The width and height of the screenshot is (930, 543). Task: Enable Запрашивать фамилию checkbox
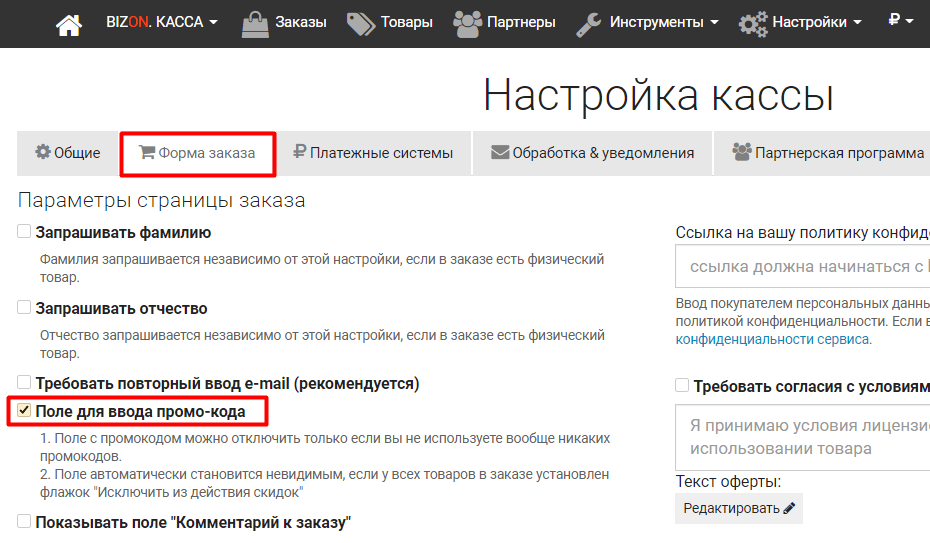(x=24, y=232)
